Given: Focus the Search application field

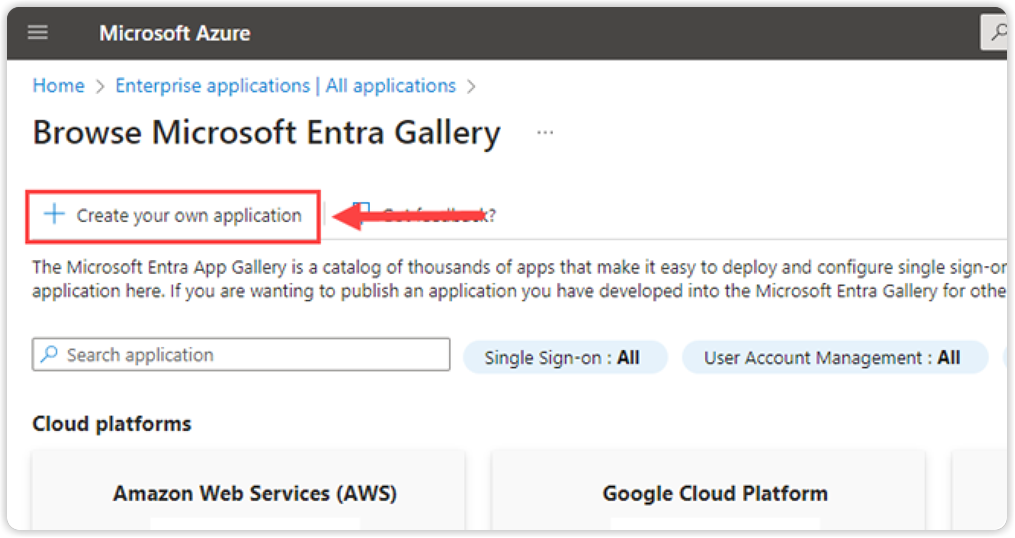Looking at the screenshot, I should [241, 355].
